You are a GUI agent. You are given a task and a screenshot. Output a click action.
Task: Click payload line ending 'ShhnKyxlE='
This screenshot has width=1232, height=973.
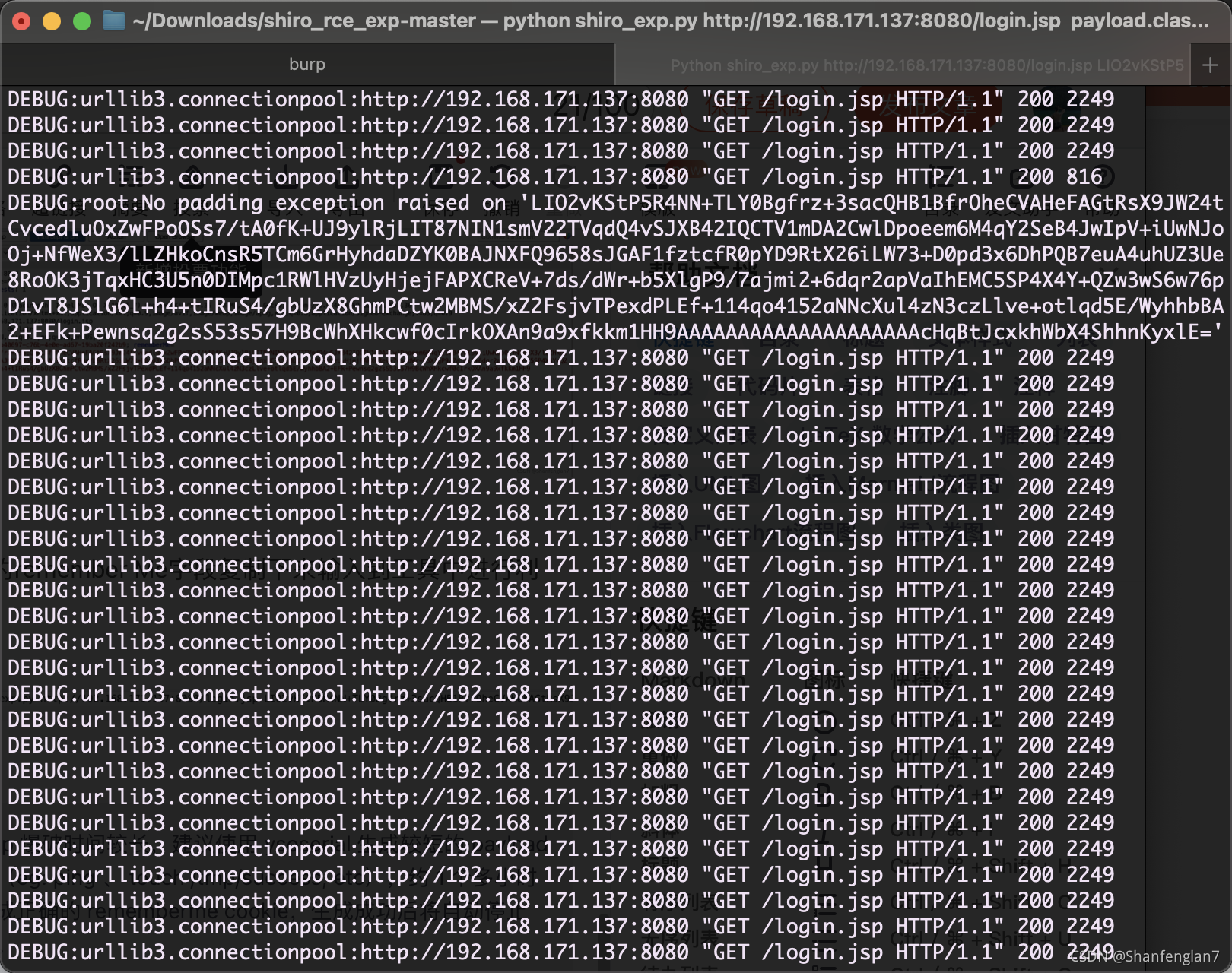(x=615, y=332)
